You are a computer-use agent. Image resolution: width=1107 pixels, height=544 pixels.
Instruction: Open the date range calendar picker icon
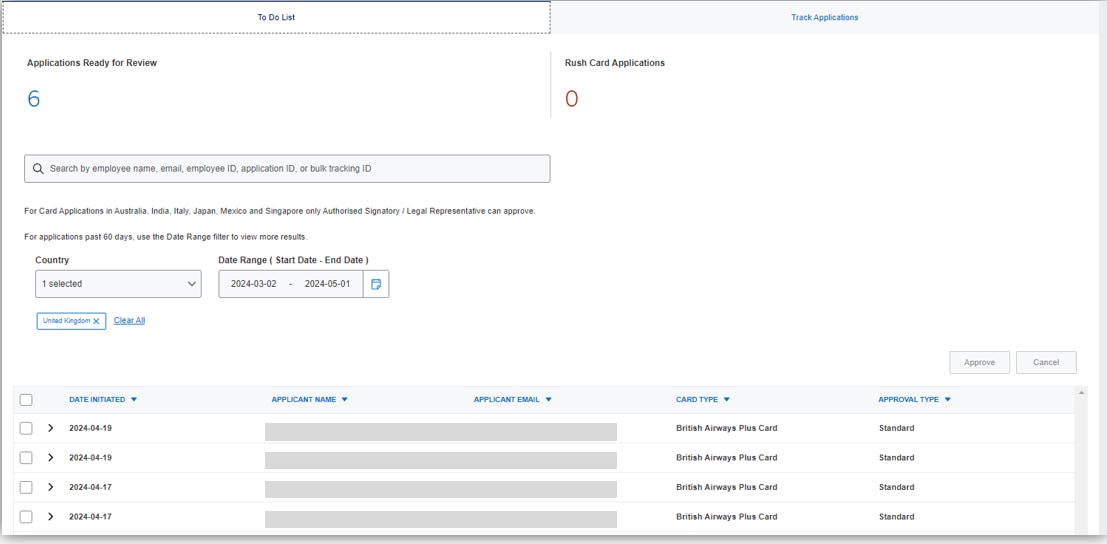click(x=376, y=284)
